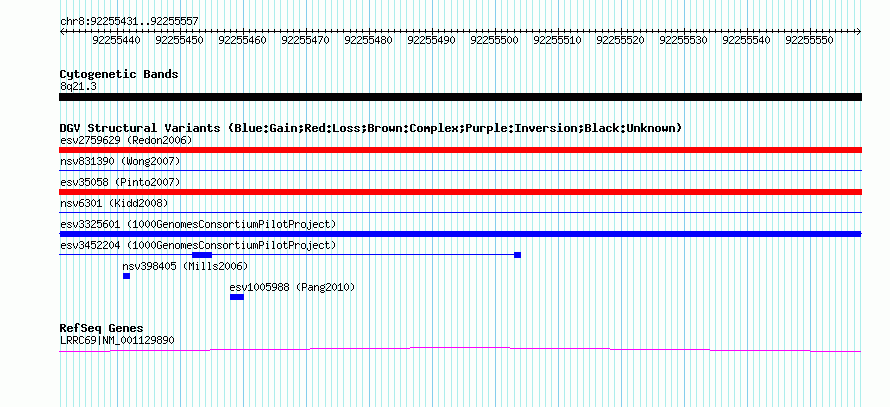Click the DGV Structural Variants track title
The height and width of the screenshot is (407, 890).
point(371,128)
